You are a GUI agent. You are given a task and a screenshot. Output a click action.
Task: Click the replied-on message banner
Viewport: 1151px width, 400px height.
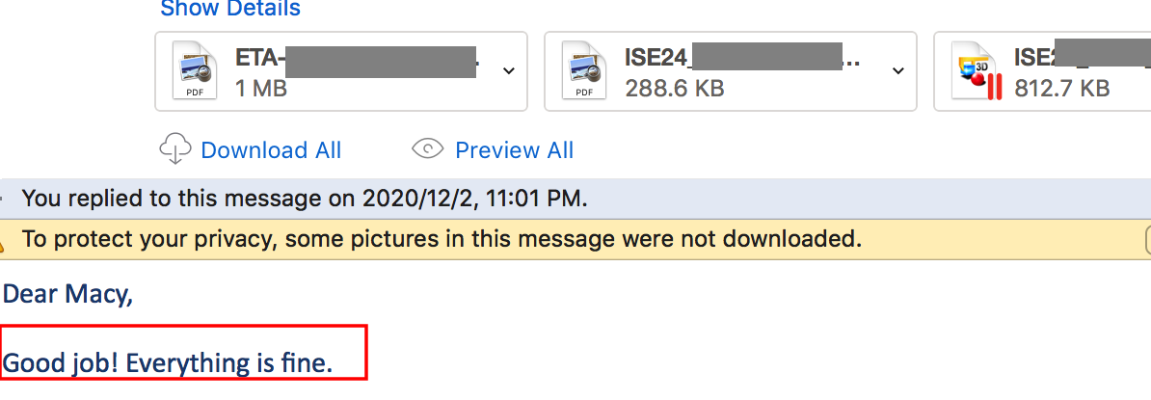tap(576, 198)
